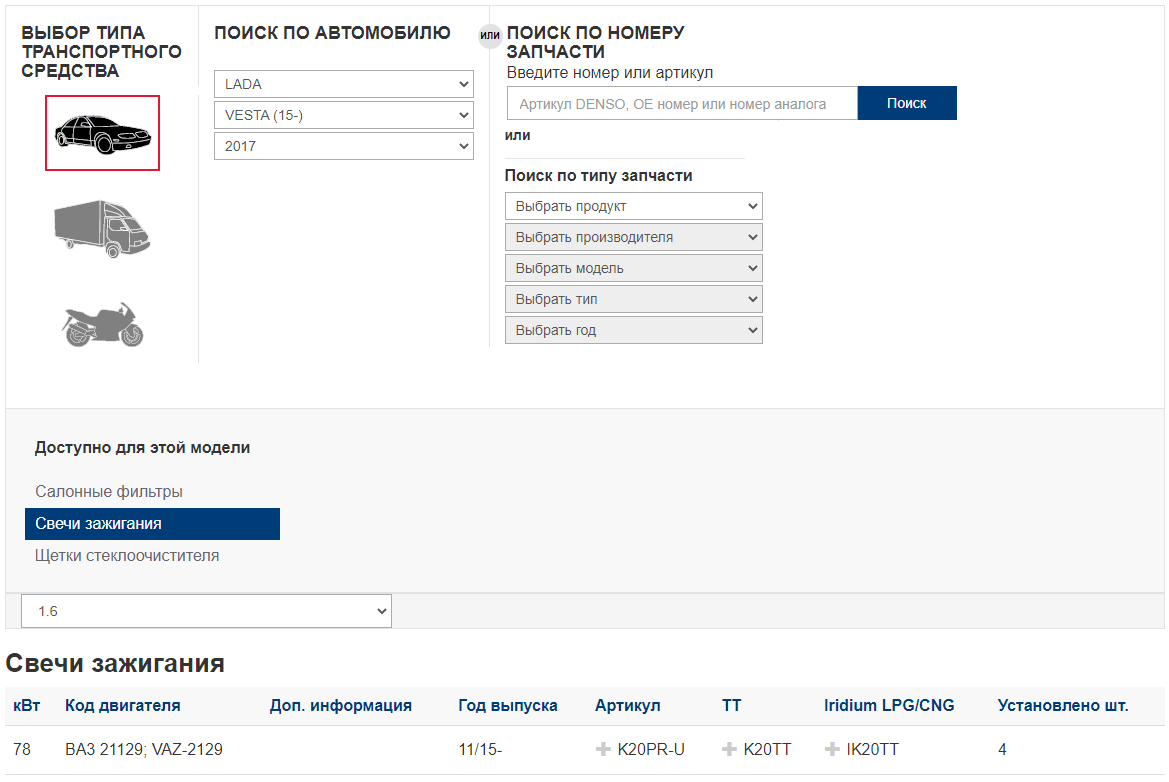Expand the plus icon next to K20TT

point(729,749)
